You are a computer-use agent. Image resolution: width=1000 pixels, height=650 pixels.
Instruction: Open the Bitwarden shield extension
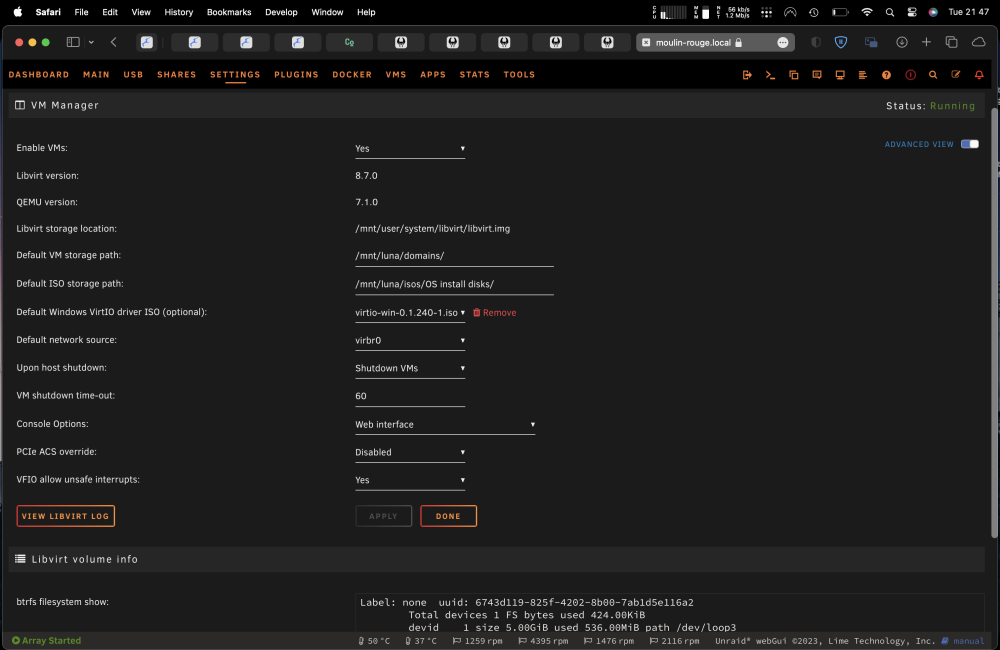pos(841,42)
